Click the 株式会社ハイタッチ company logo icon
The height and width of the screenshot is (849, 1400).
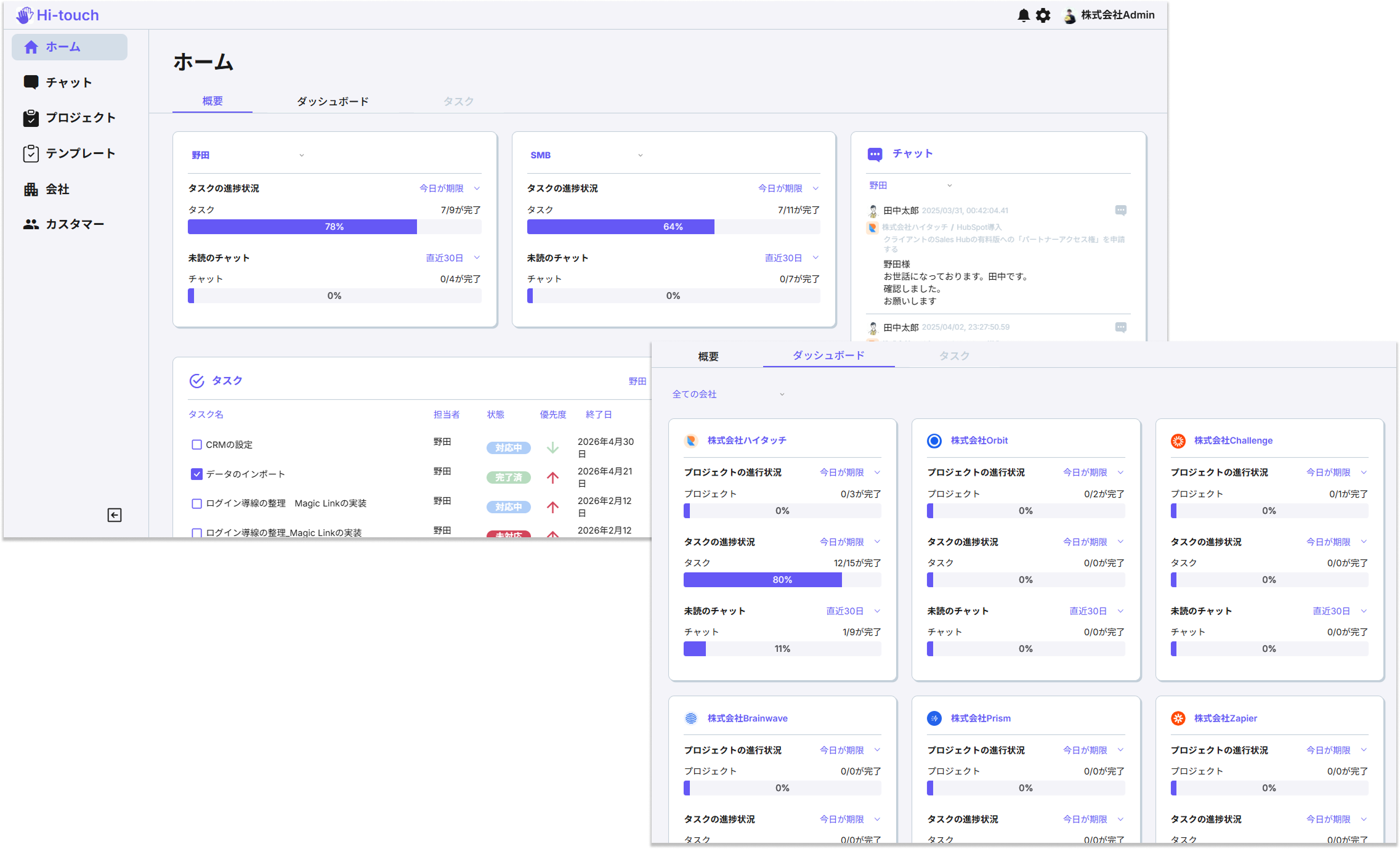[692, 440]
